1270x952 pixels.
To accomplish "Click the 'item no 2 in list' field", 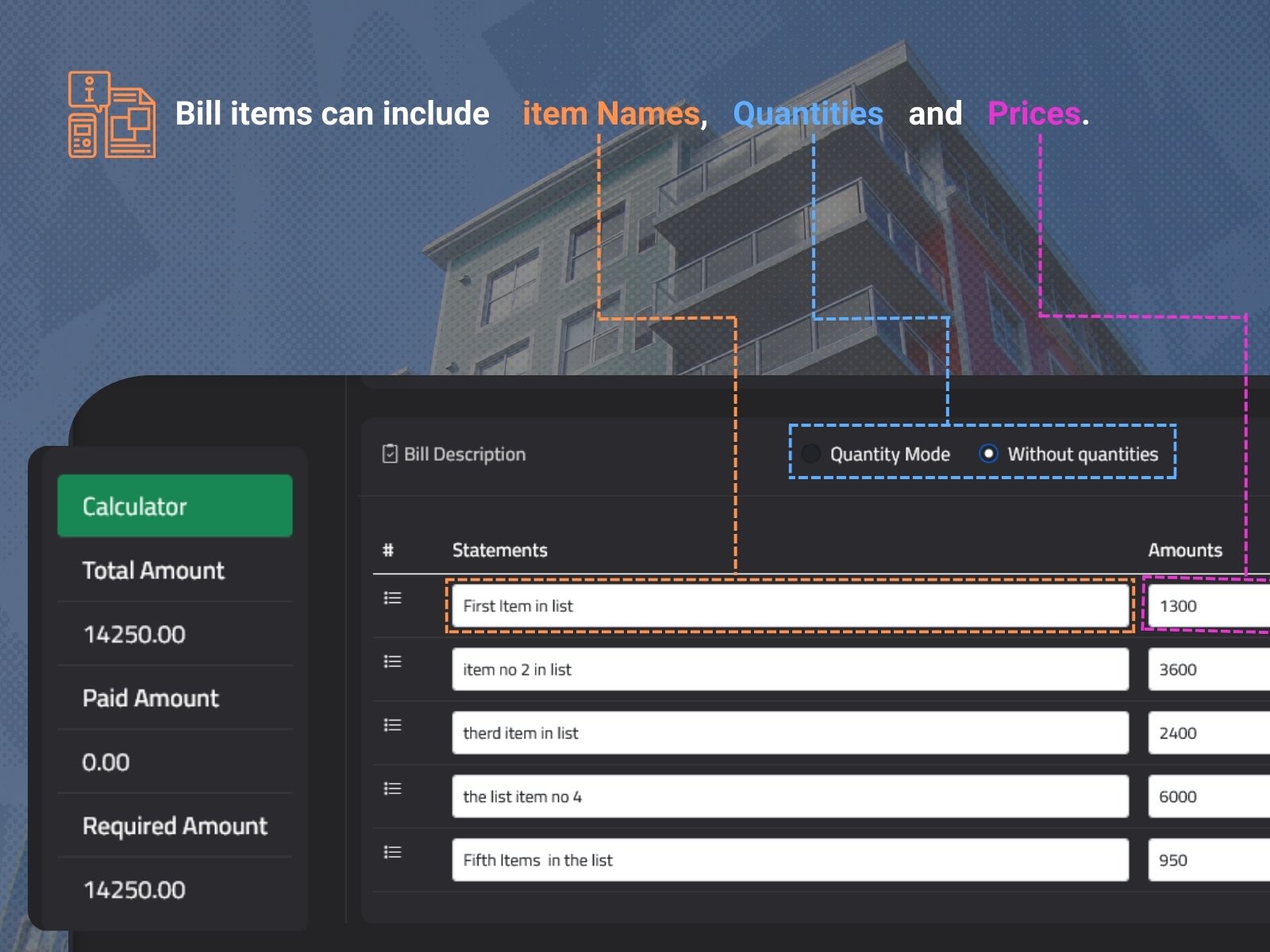I will (790, 670).
